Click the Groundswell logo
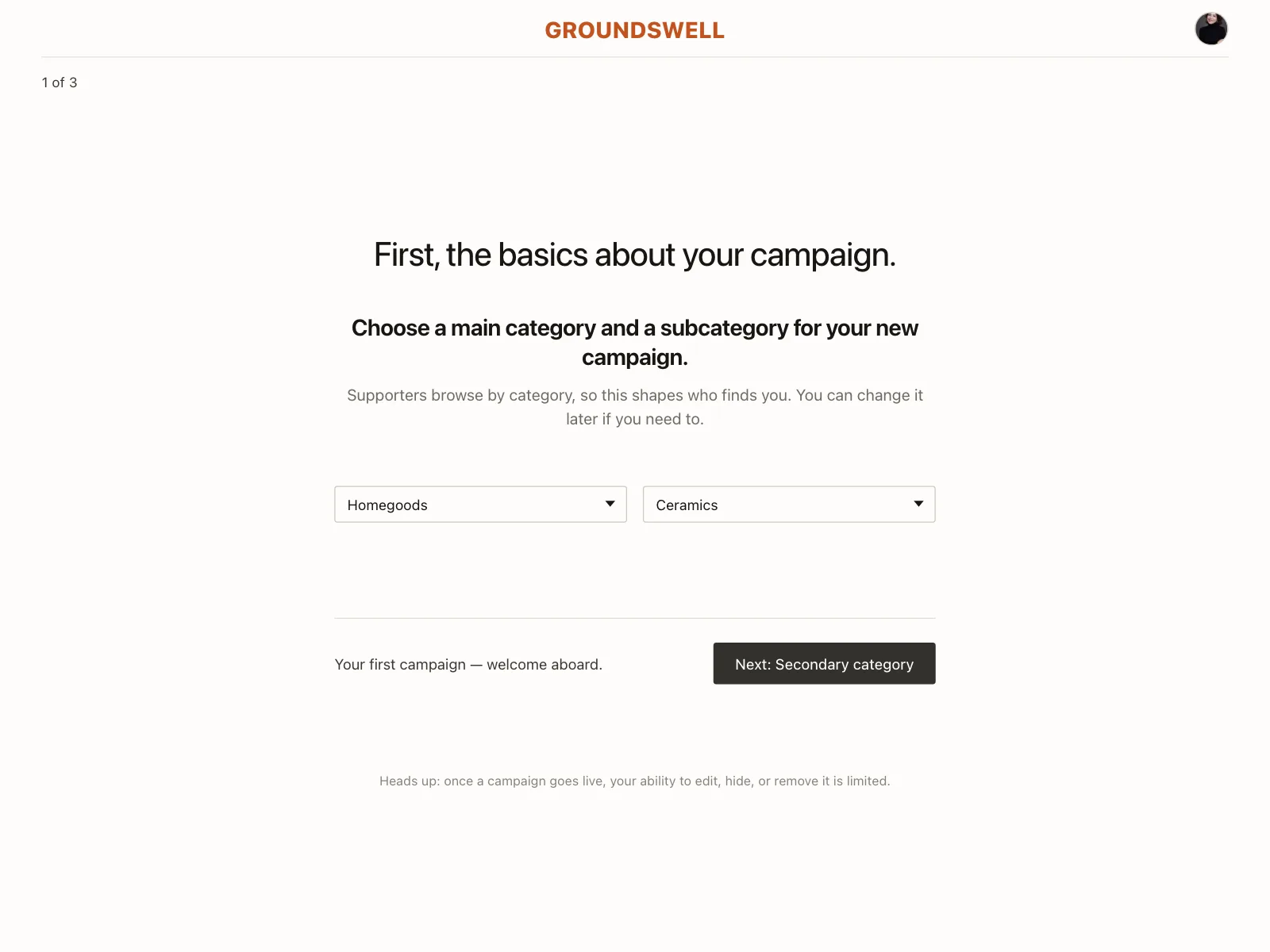This screenshot has width=1270, height=952. click(634, 30)
